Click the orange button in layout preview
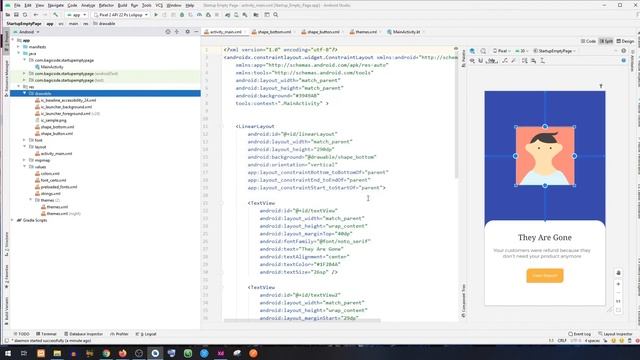Viewport: 640px width, 360px height. pyautogui.click(x=545, y=276)
